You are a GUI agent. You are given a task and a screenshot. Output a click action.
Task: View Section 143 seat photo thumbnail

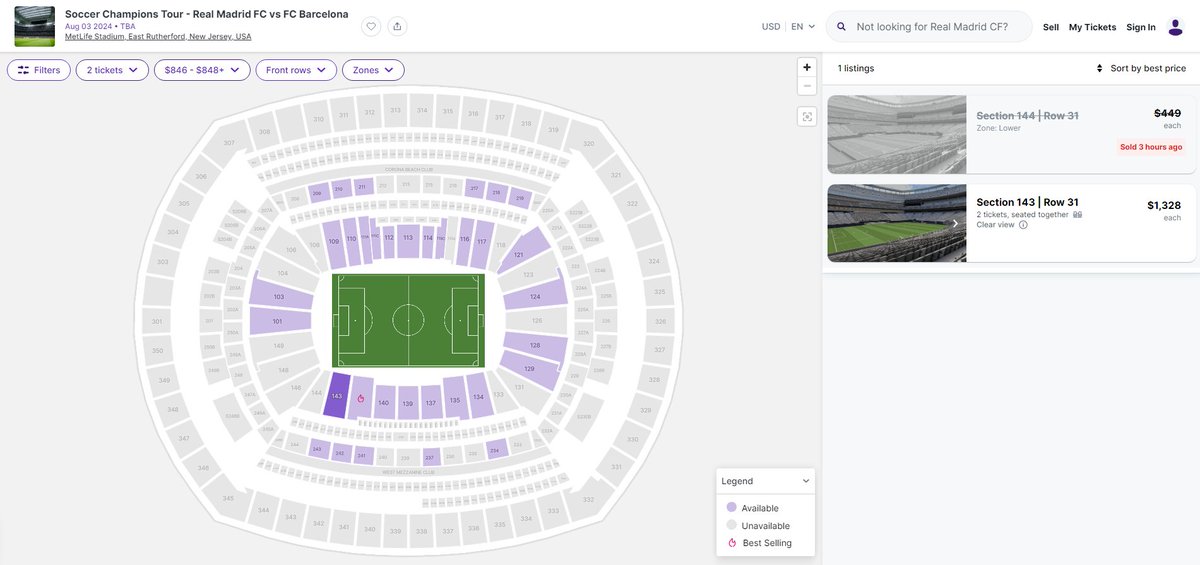pos(897,223)
